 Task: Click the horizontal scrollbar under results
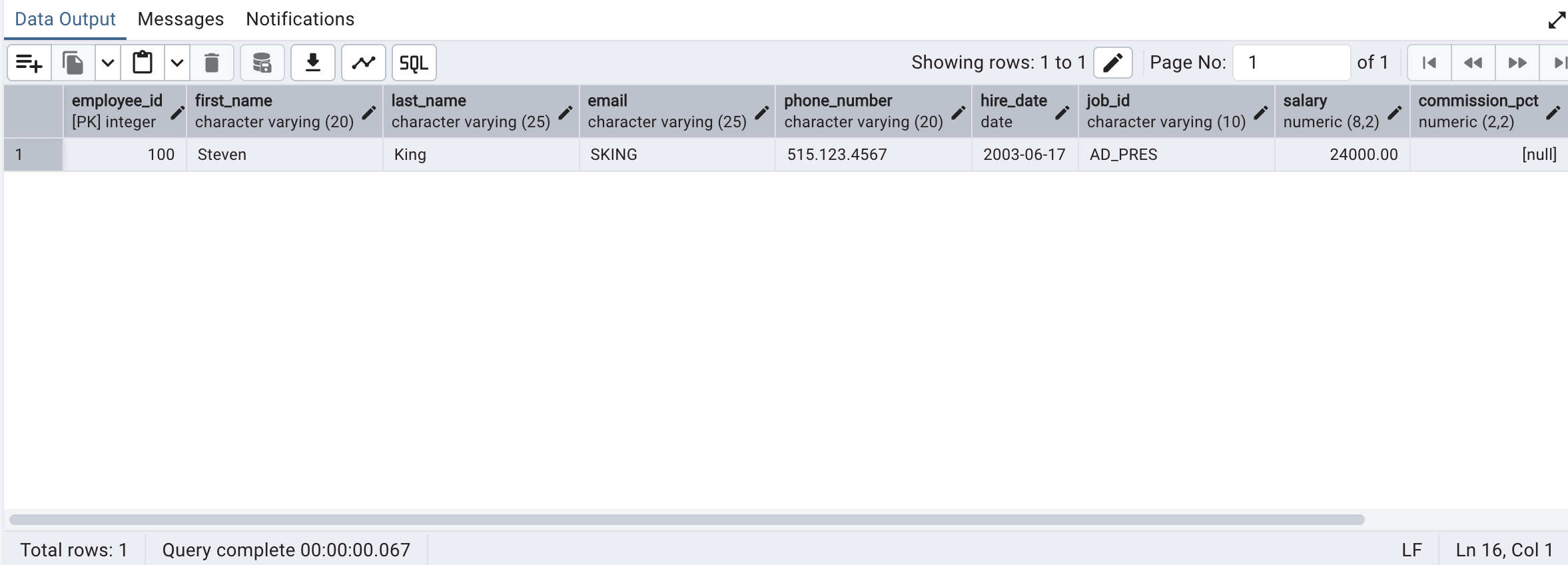point(686,520)
